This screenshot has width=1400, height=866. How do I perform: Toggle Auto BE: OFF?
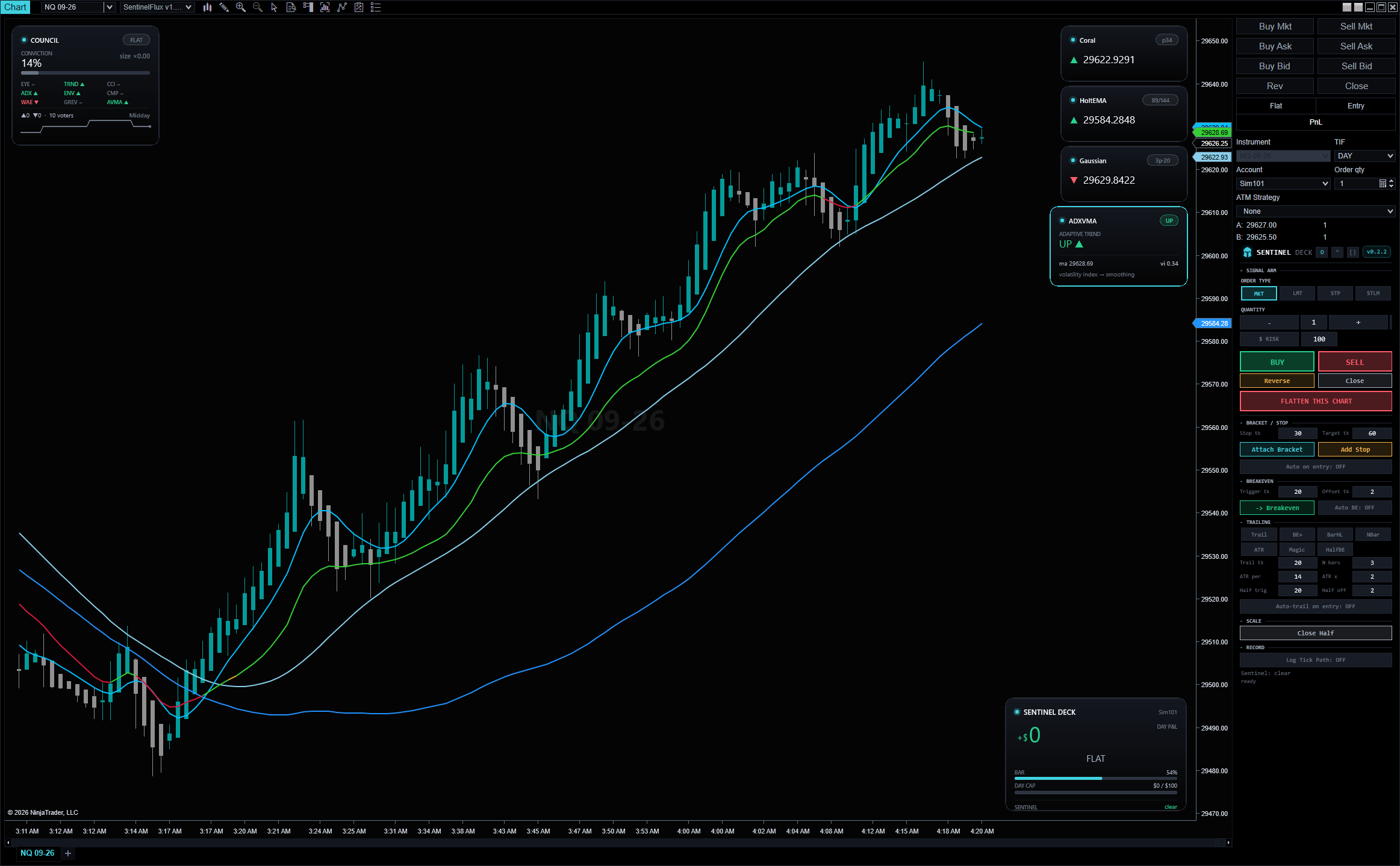(1354, 508)
